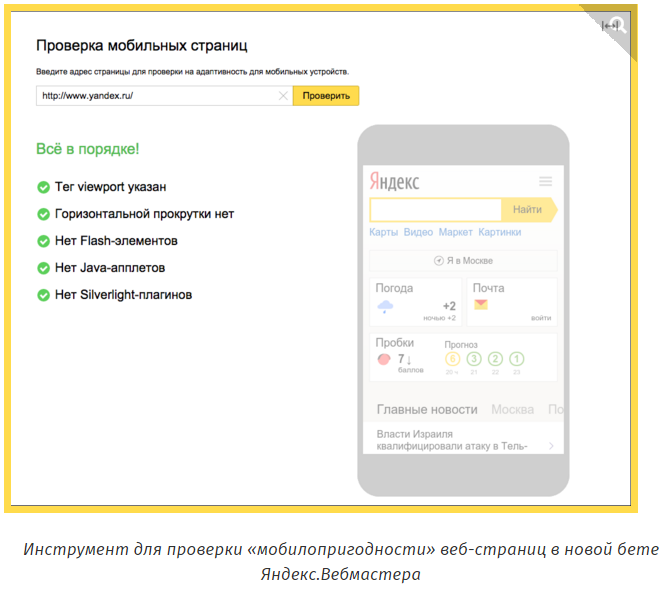Click check icon beside Тег viewport указан

point(43,187)
